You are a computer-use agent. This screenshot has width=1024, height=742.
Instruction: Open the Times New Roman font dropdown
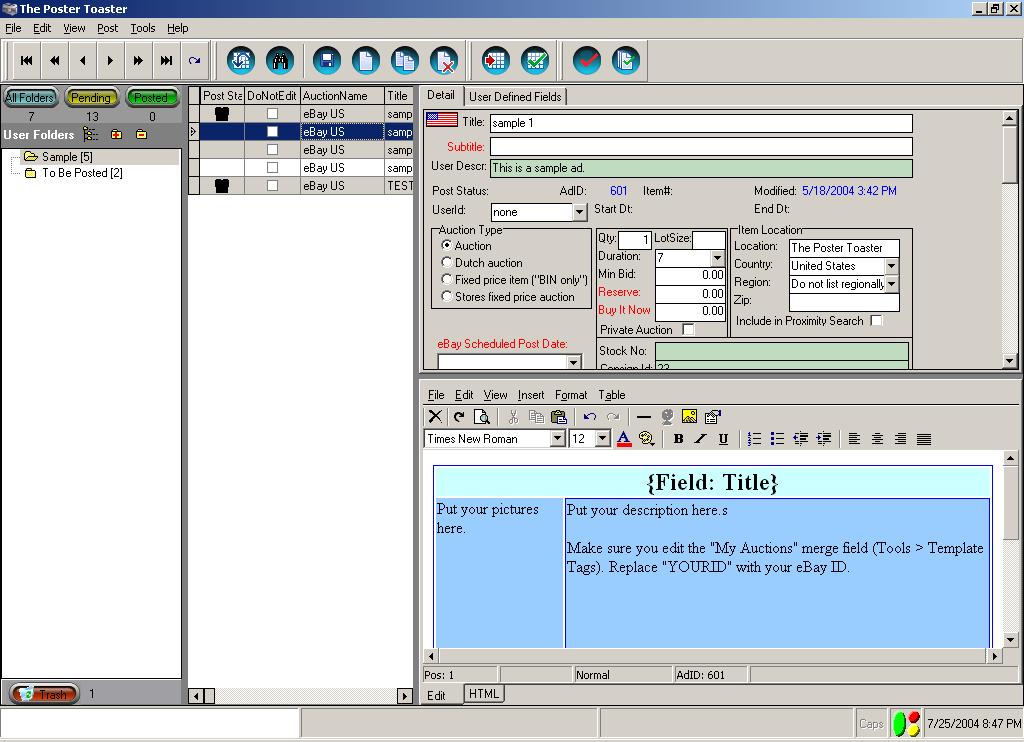tap(557, 439)
